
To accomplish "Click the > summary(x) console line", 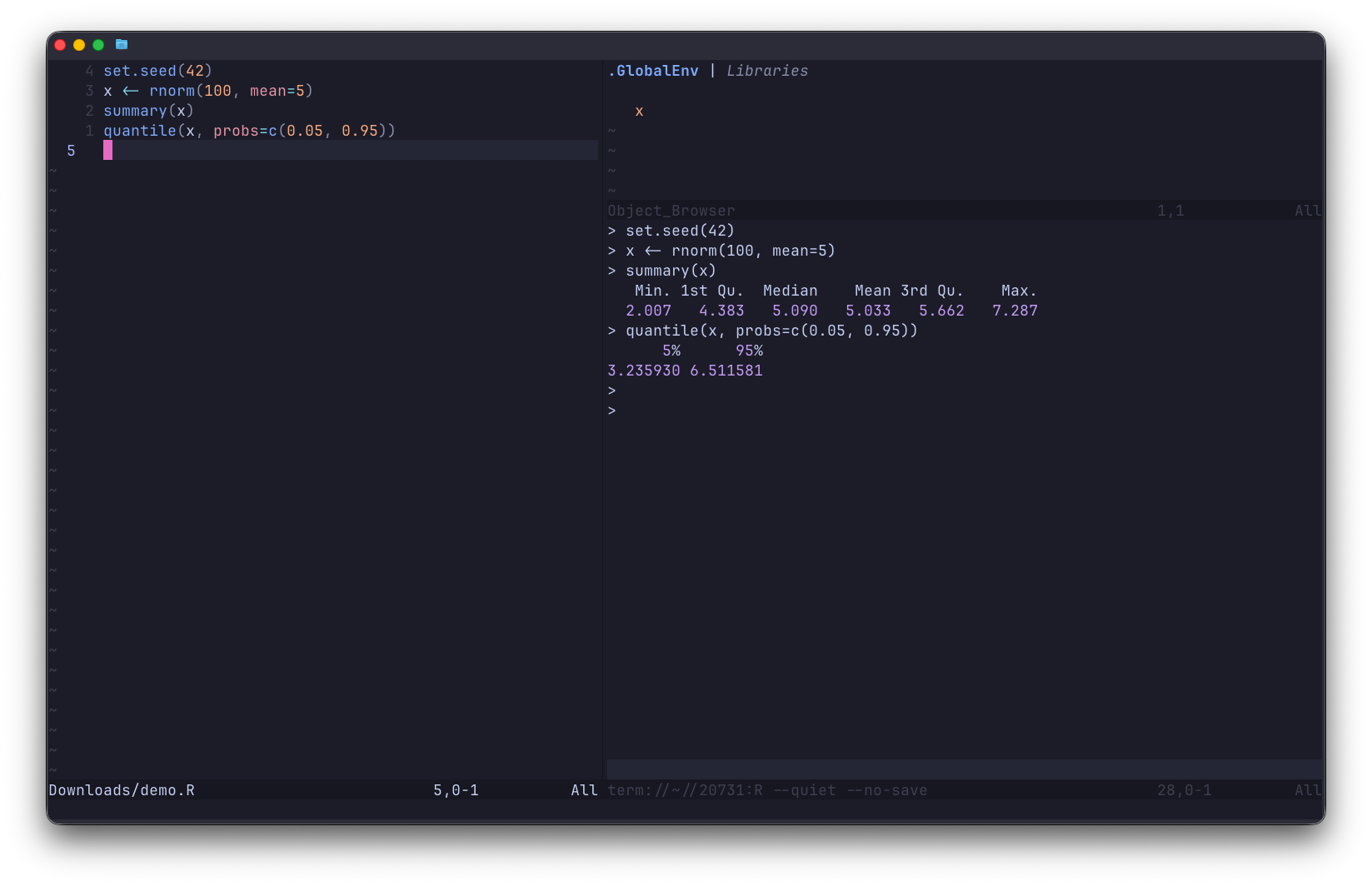I will [x=662, y=271].
